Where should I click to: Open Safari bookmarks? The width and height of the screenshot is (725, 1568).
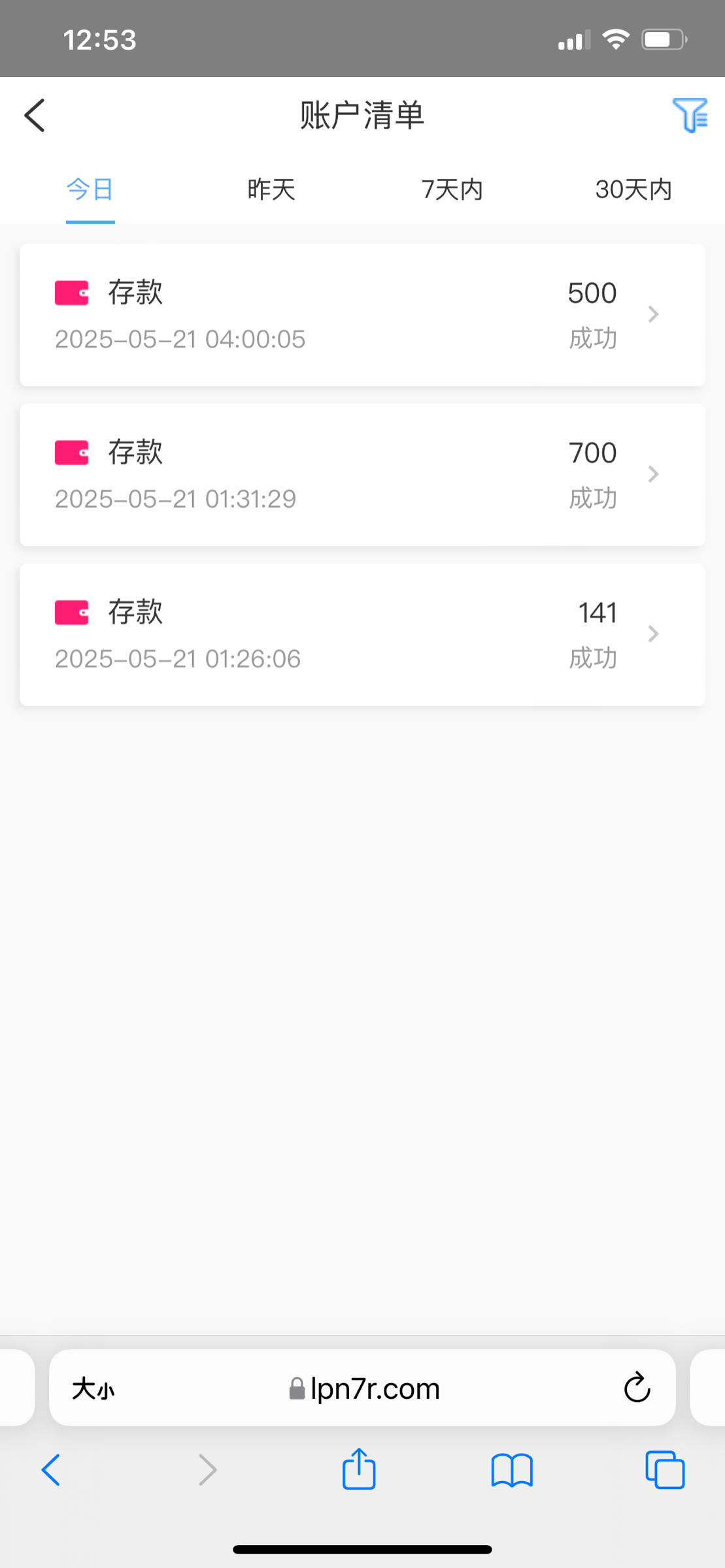512,1471
